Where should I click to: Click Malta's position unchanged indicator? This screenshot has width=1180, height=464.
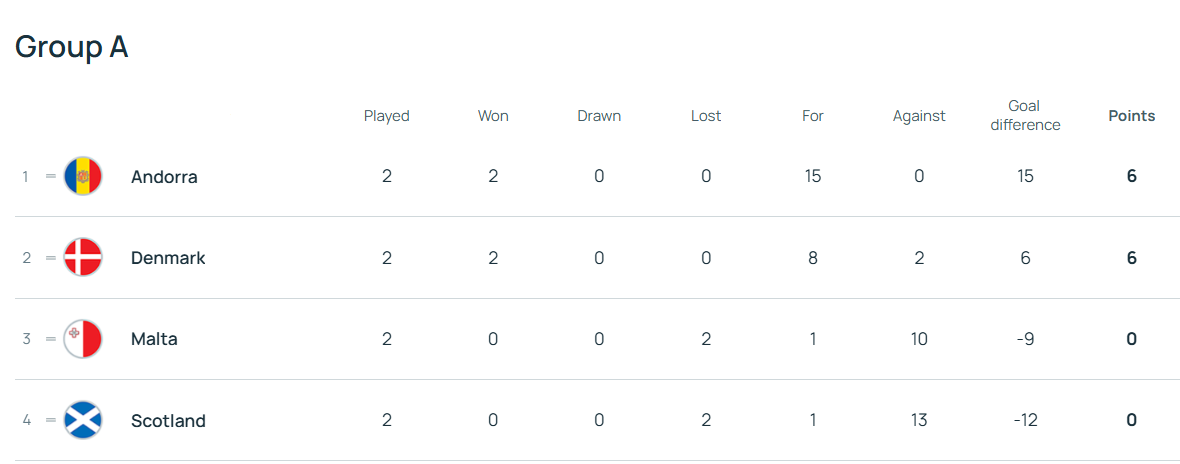tap(51, 339)
